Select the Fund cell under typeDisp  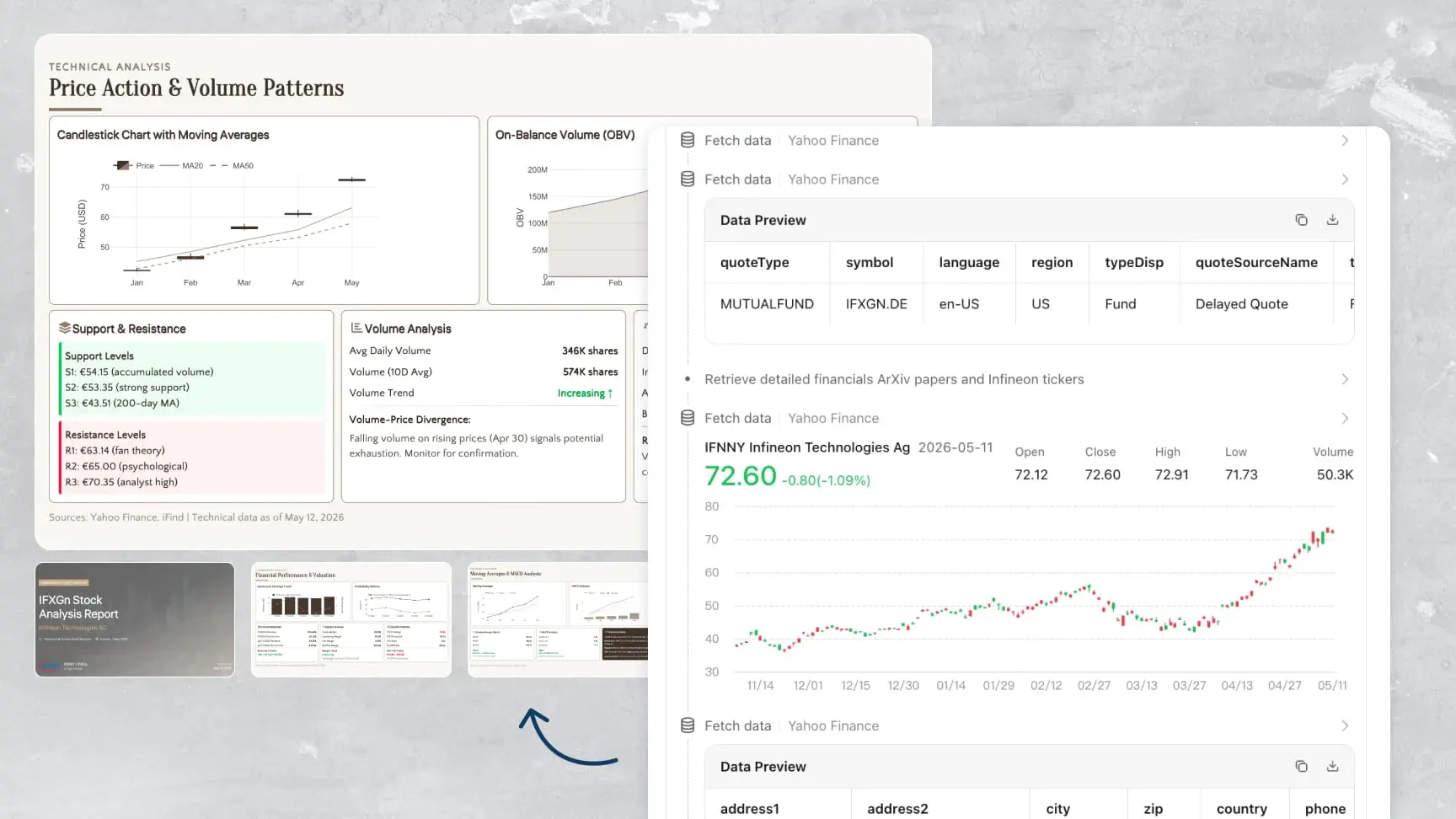pyautogui.click(x=1121, y=304)
